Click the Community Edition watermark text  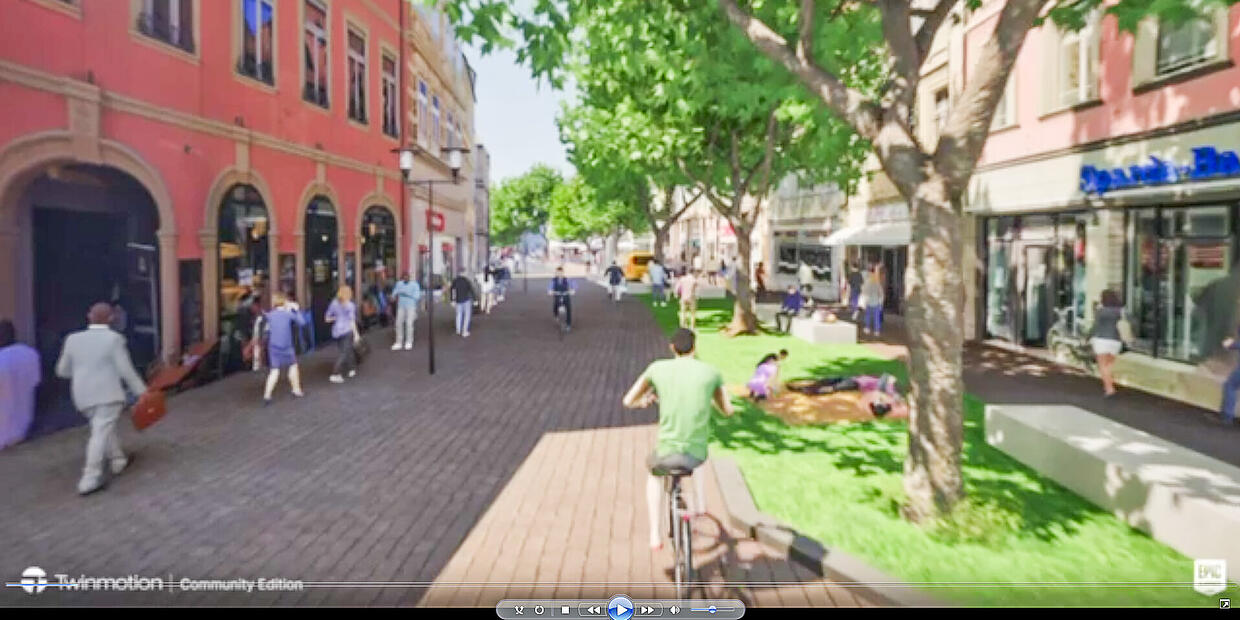pyautogui.click(x=241, y=584)
